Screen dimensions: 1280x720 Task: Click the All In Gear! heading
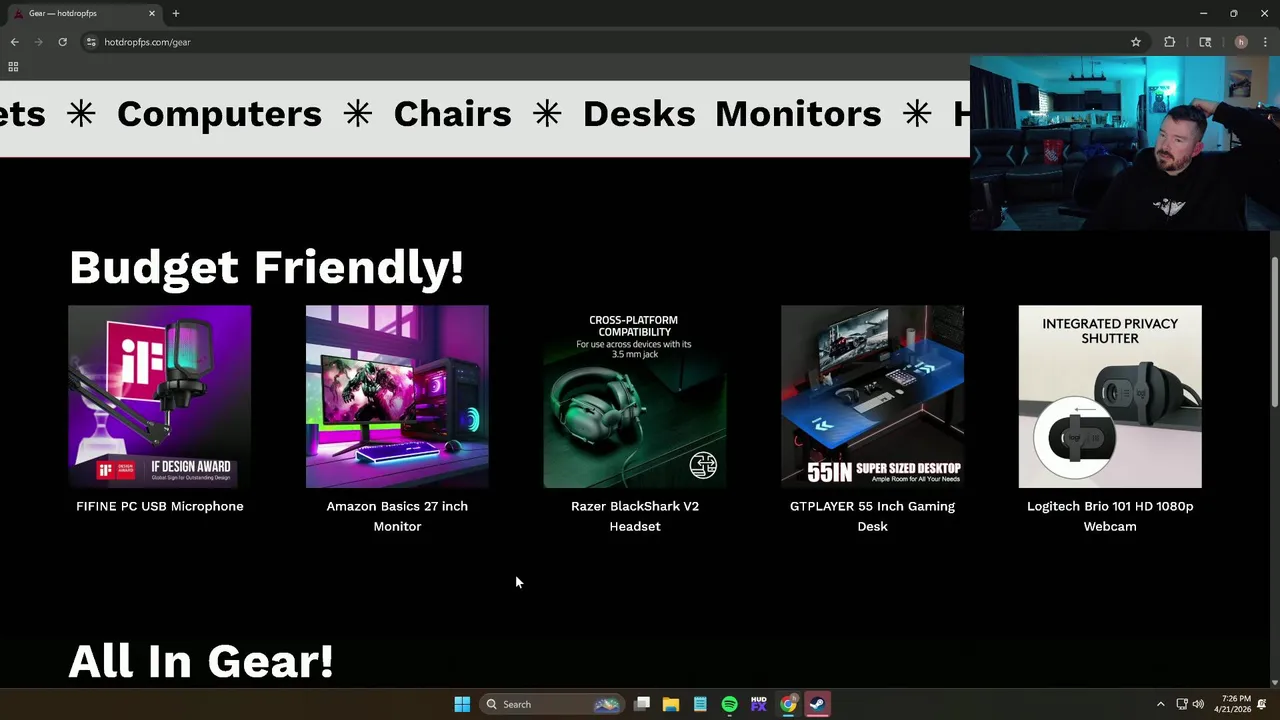pos(201,661)
